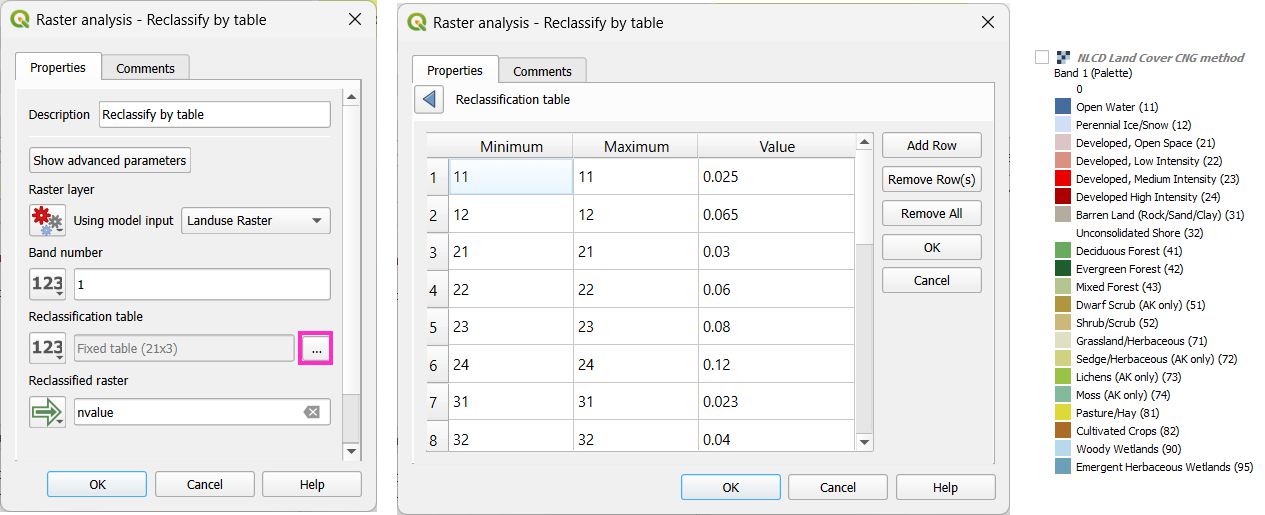
Task: Select the Value cell containing 0.025
Action: pyautogui.click(x=776, y=177)
